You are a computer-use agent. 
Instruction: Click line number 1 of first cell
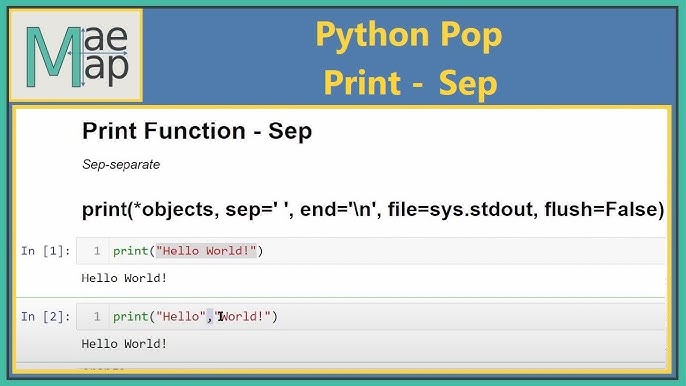[97, 251]
